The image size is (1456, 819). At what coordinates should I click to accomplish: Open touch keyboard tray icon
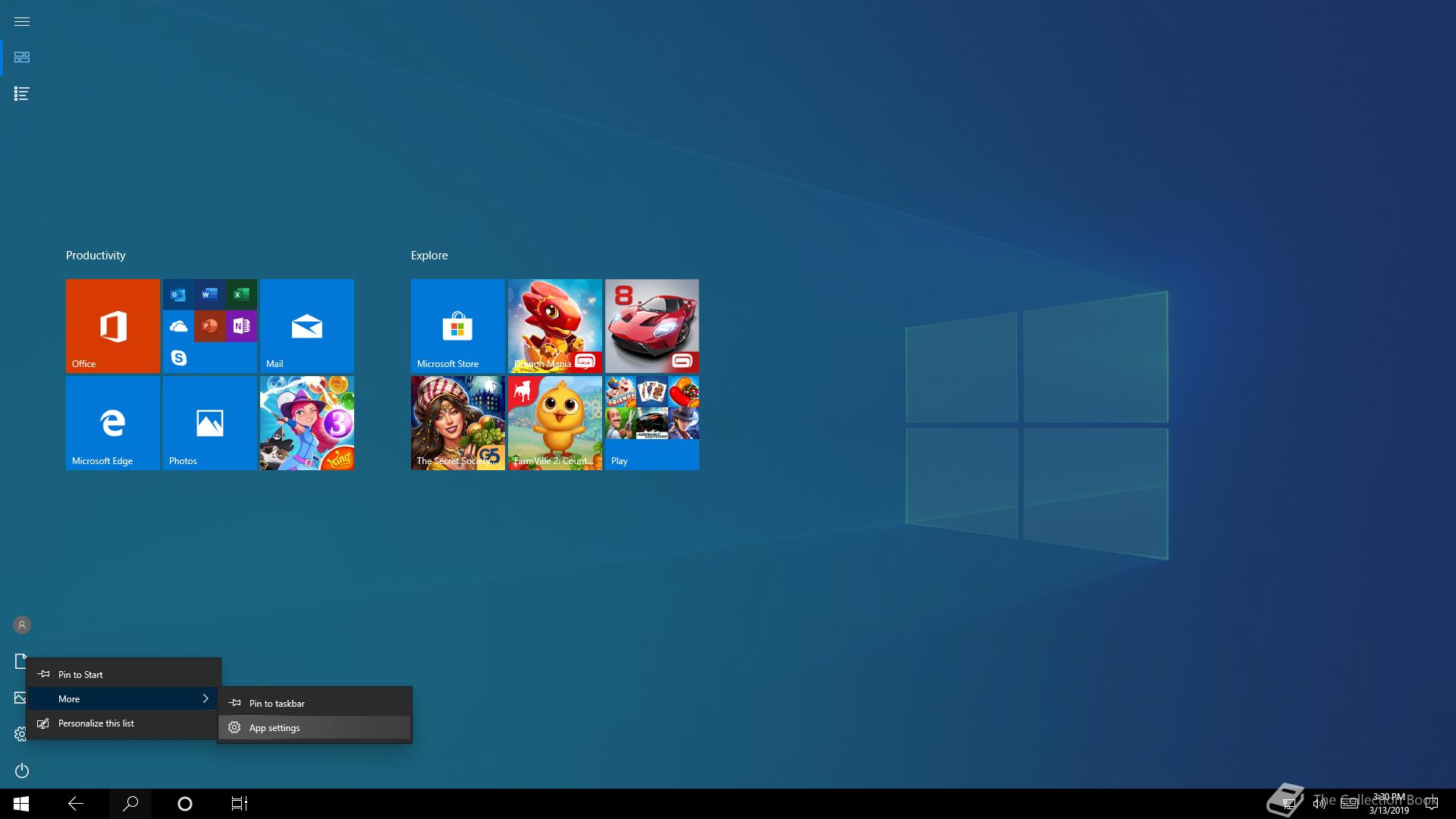point(1349,804)
